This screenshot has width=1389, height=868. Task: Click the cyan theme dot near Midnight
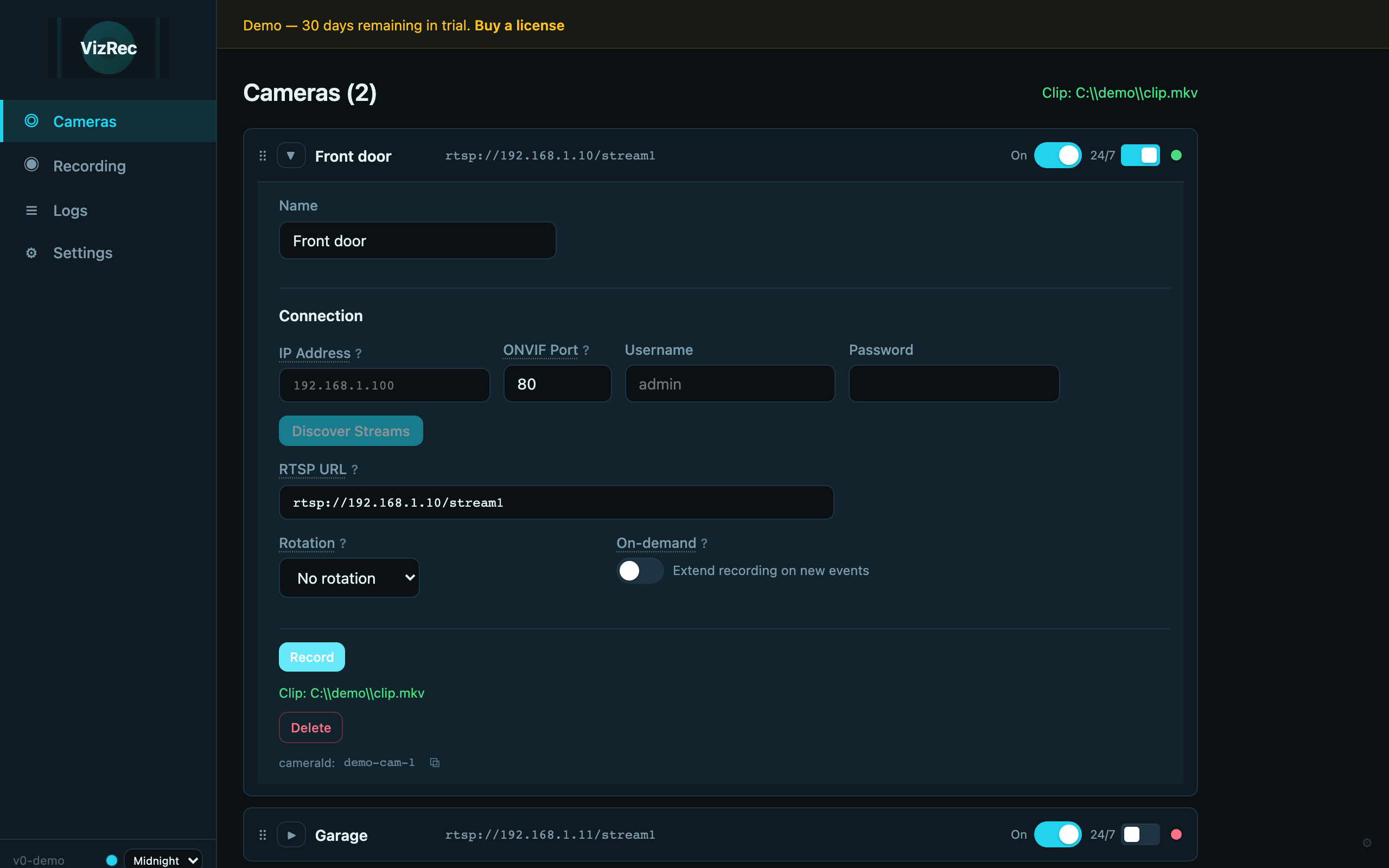click(x=112, y=860)
